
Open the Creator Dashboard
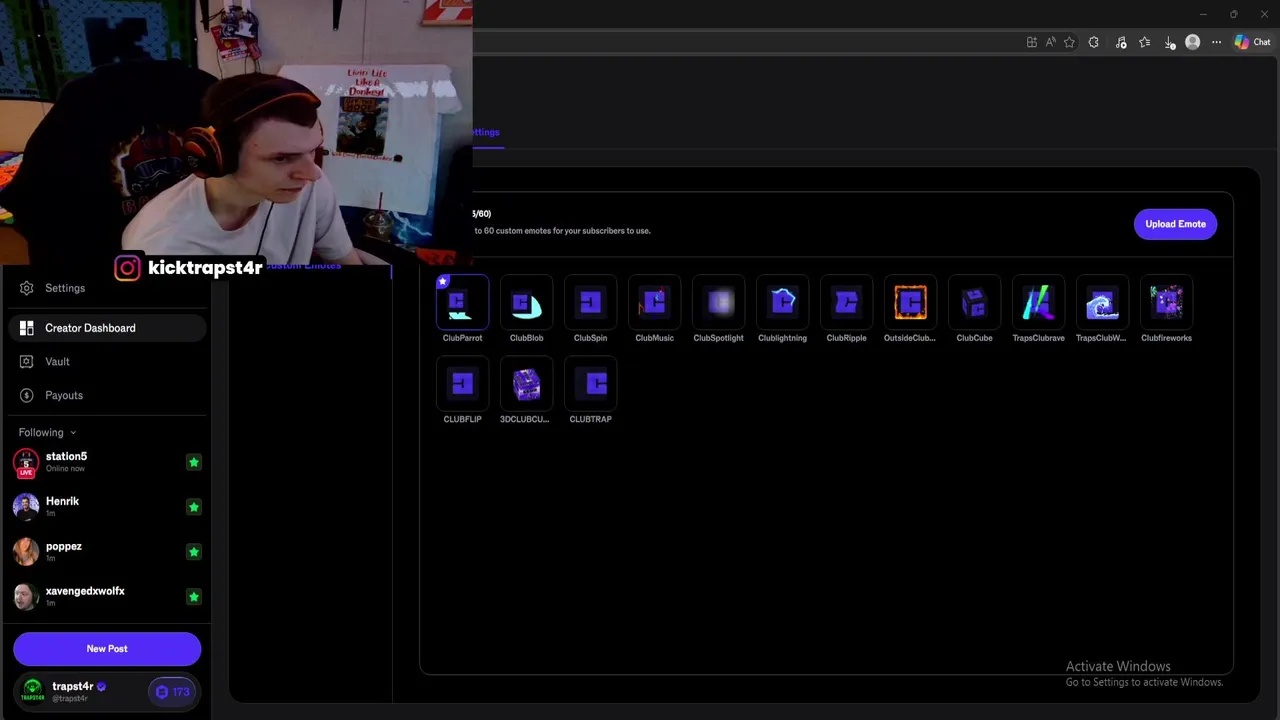tap(107, 328)
